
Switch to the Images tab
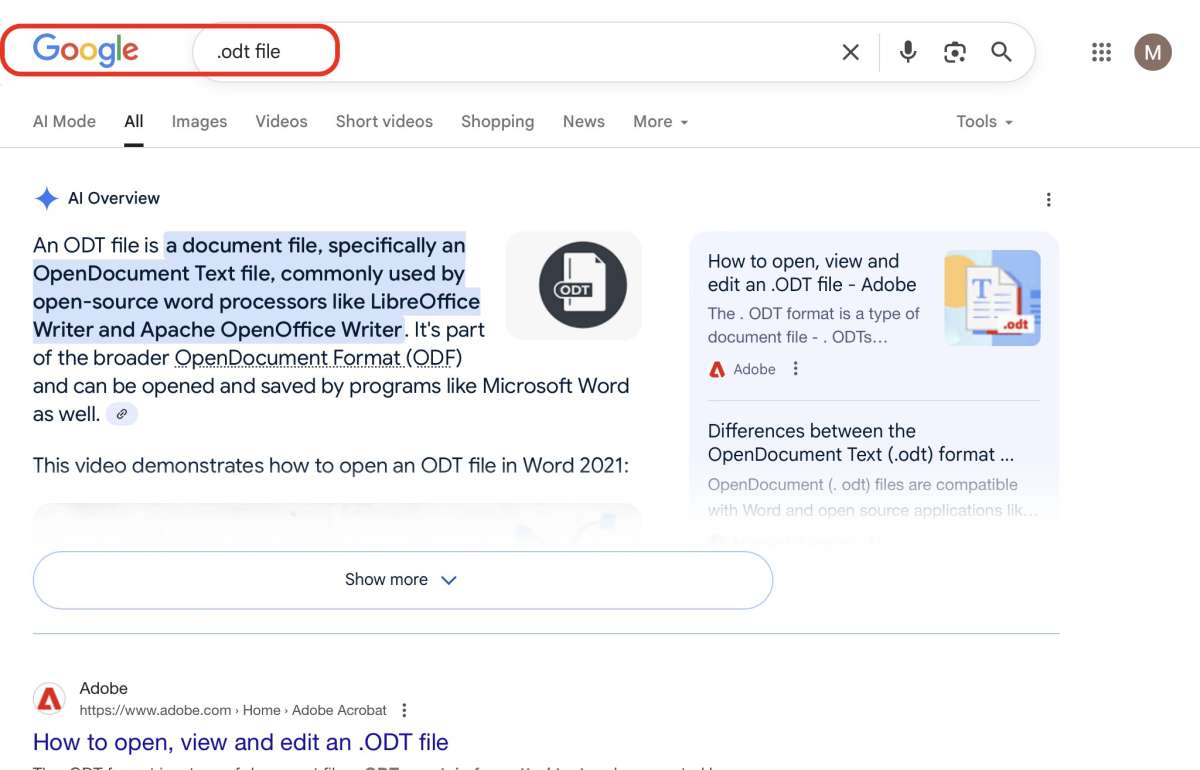point(199,121)
